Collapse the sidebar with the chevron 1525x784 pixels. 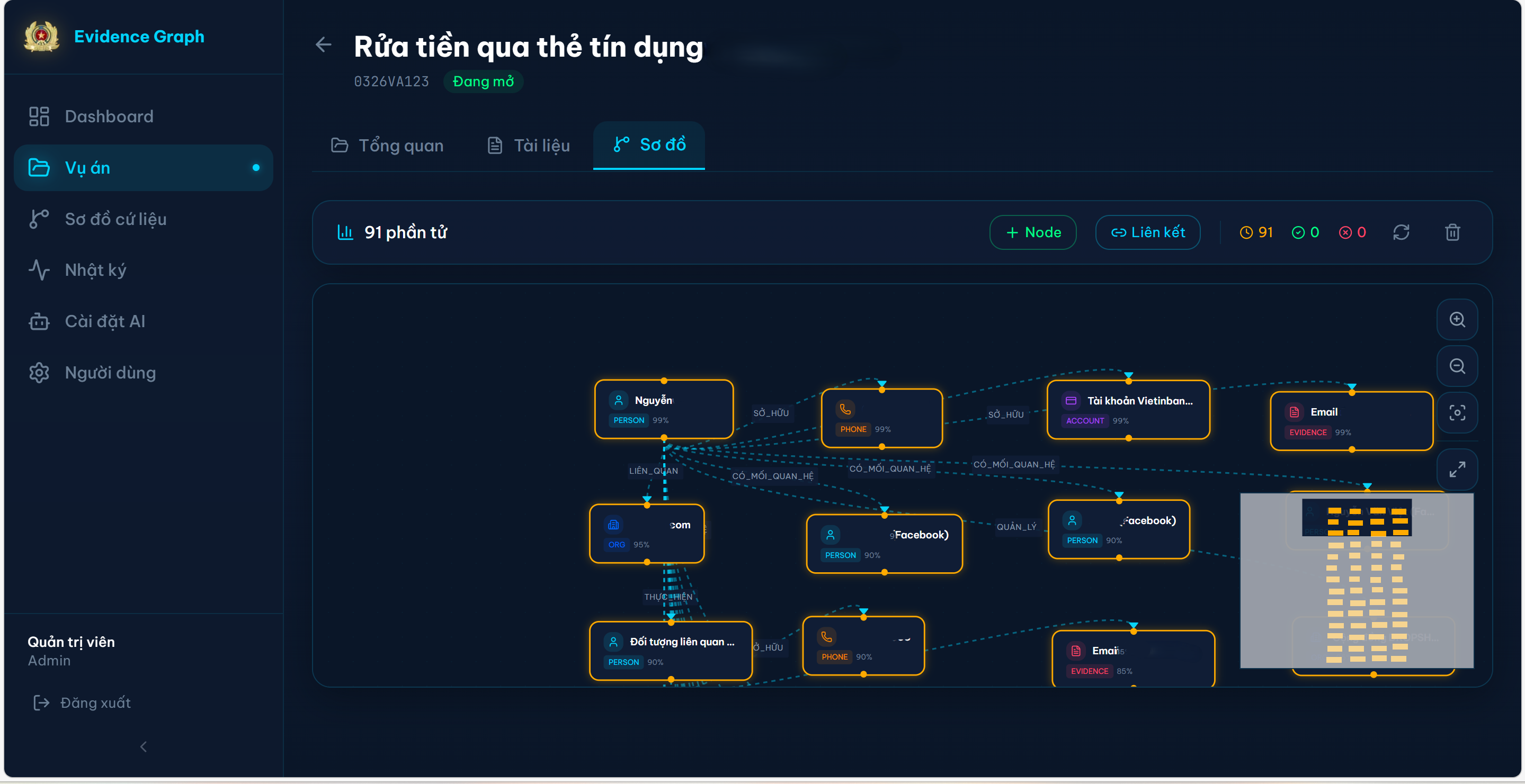pyautogui.click(x=143, y=747)
